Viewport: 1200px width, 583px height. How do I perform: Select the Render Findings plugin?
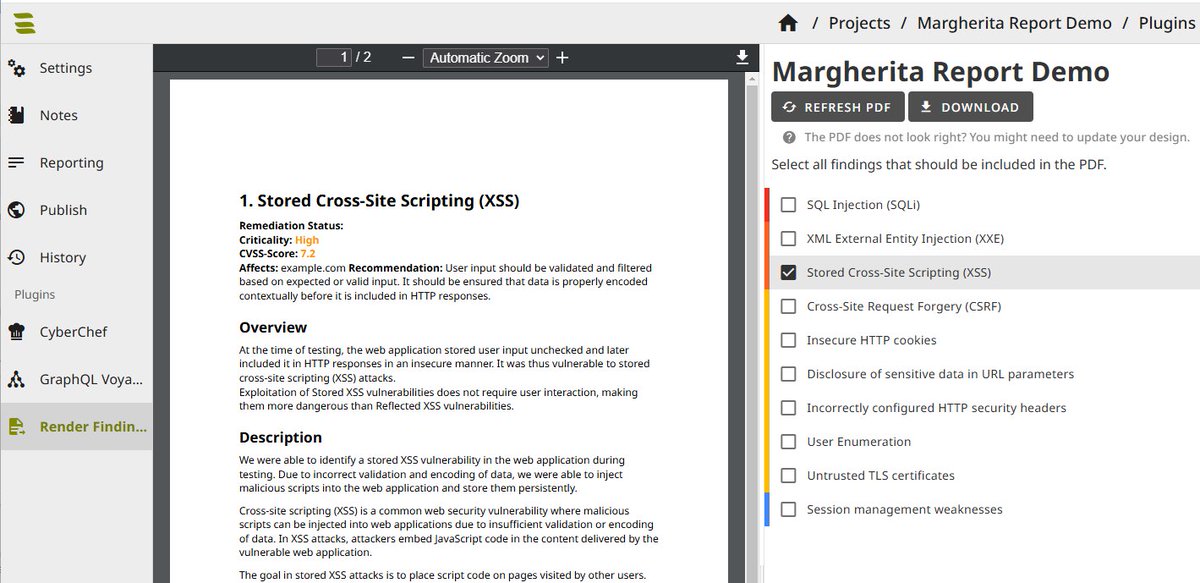coord(76,427)
